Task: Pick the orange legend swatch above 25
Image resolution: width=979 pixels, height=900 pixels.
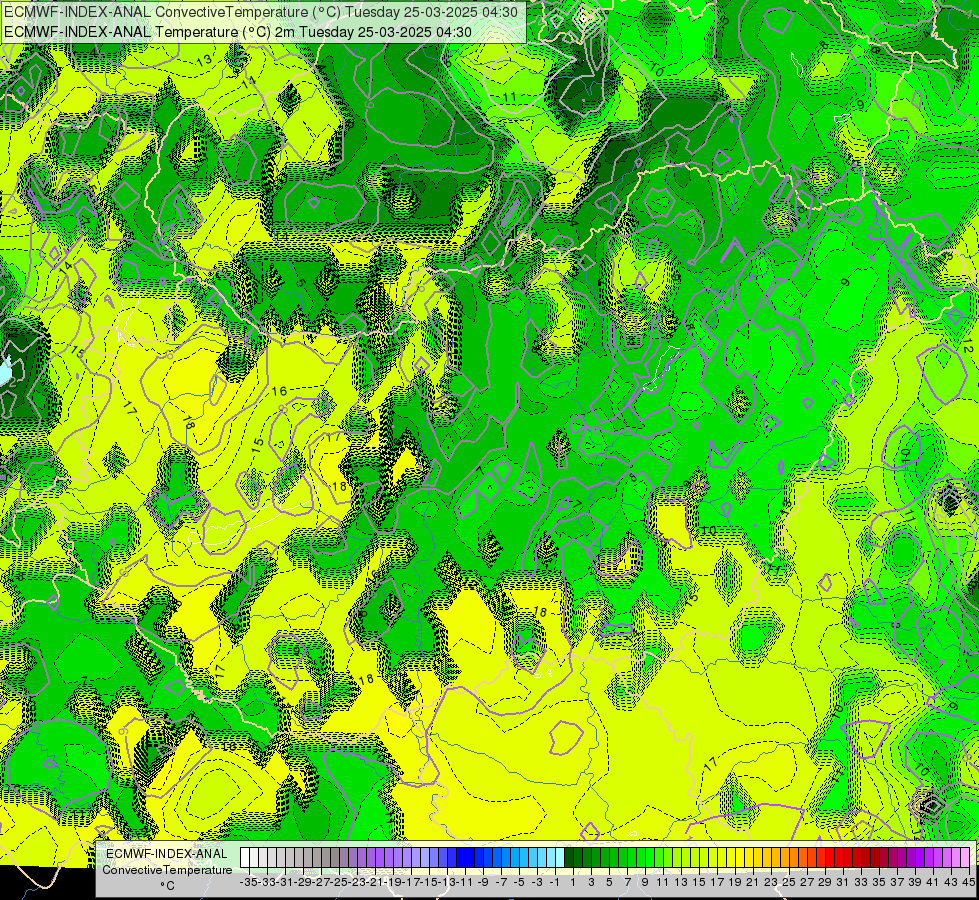Action: coord(785,858)
